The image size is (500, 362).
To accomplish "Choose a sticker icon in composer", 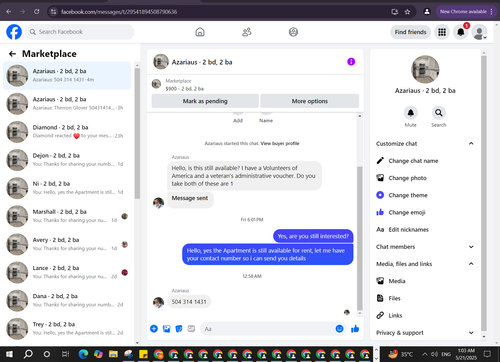I will 179,329.
